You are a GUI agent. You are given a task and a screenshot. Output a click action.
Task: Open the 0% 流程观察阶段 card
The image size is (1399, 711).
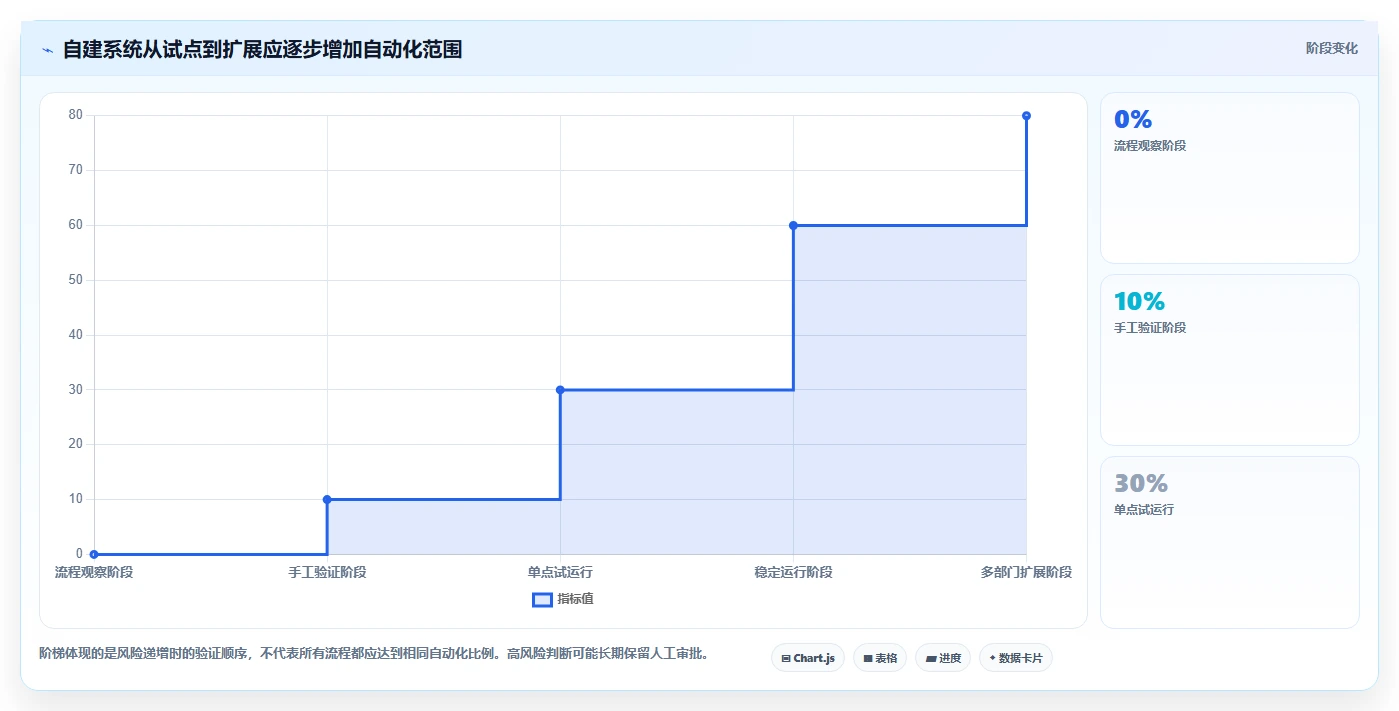(x=1230, y=178)
